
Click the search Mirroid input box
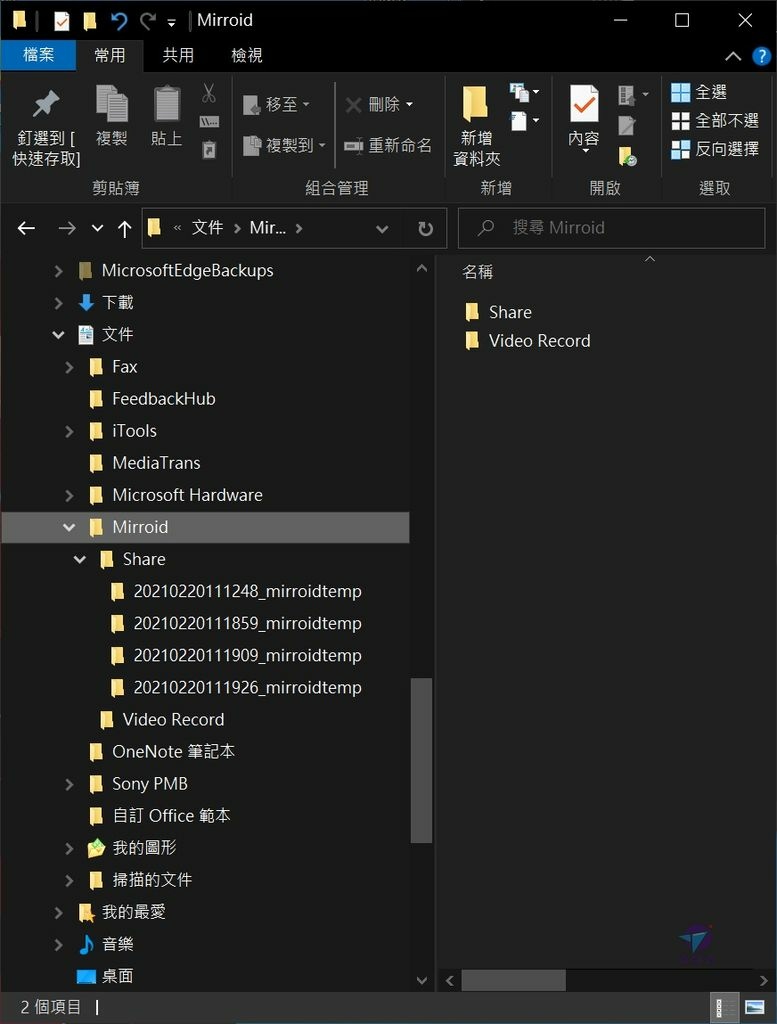click(x=611, y=228)
